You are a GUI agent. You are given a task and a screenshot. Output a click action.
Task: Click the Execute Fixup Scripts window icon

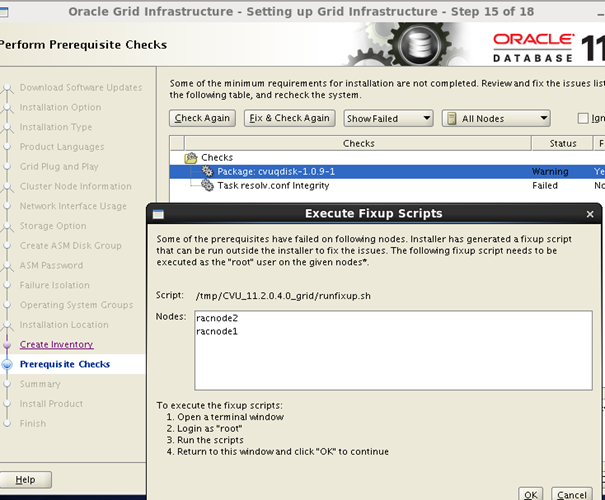[x=158, y=214]
